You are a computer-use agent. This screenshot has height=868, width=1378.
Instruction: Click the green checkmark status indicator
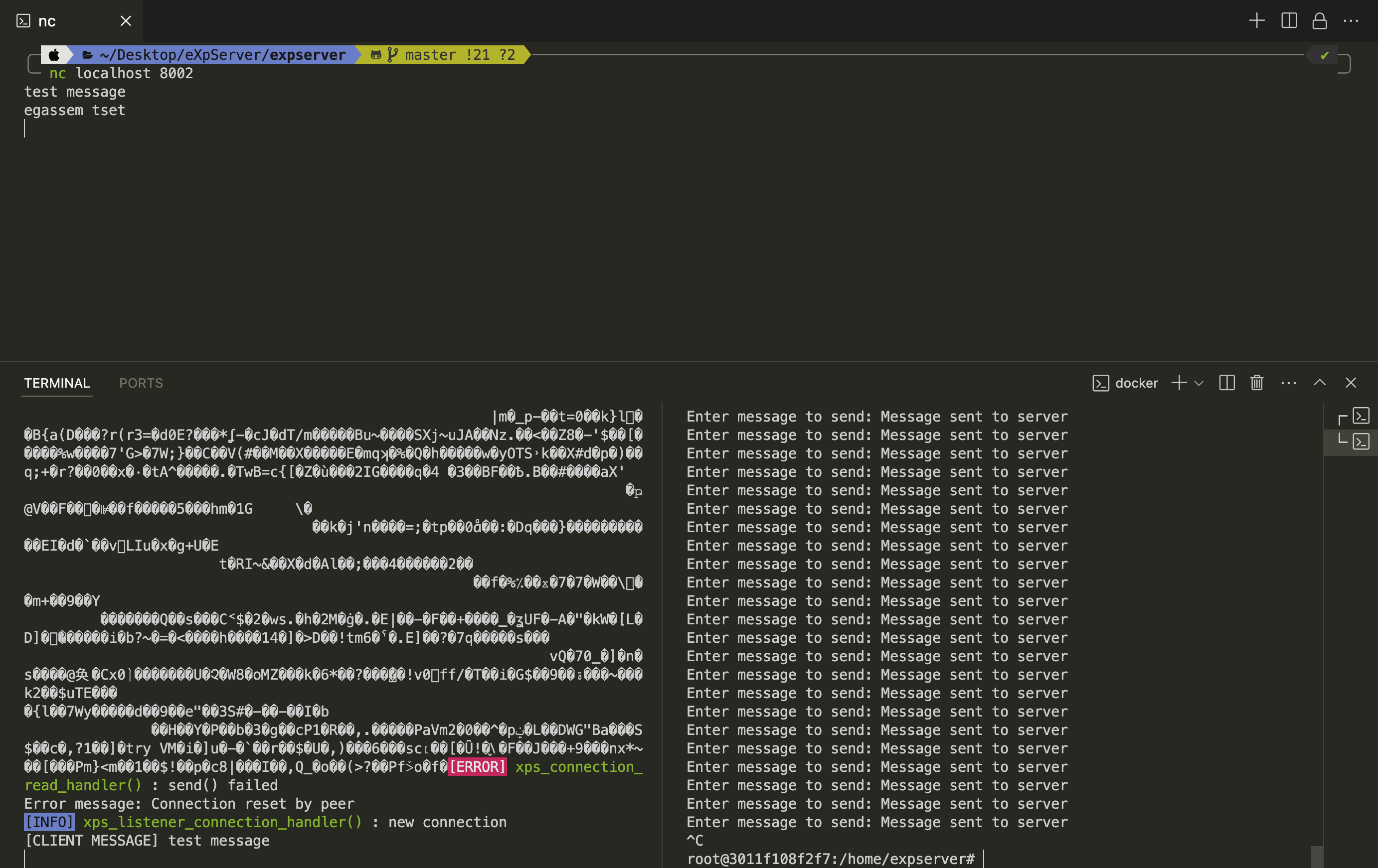click(x=1324, y=55)
